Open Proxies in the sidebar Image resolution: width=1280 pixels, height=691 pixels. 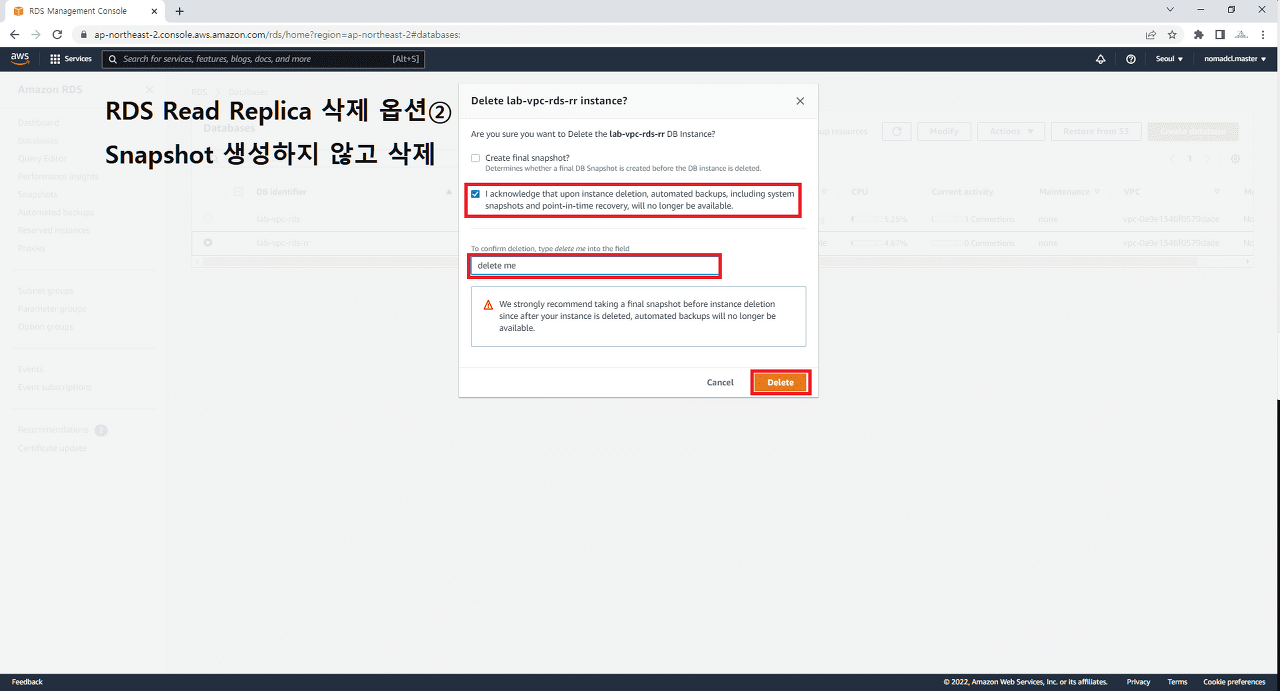coord(32,248)
